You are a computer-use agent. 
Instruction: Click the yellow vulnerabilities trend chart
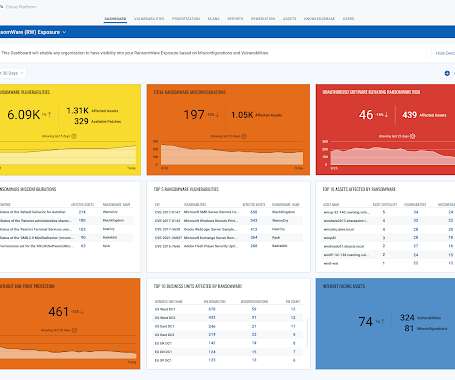tap(68, 154)
